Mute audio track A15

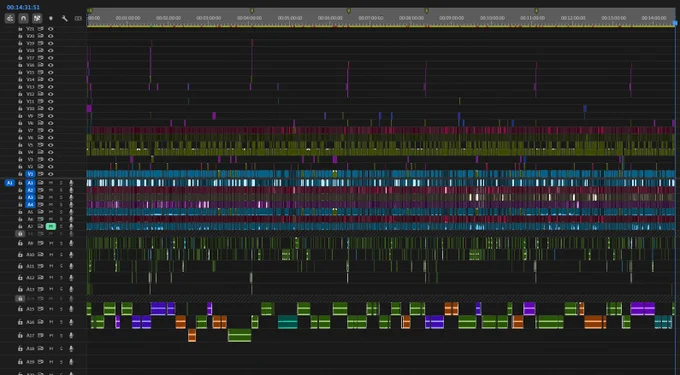[x=51, y=309]
